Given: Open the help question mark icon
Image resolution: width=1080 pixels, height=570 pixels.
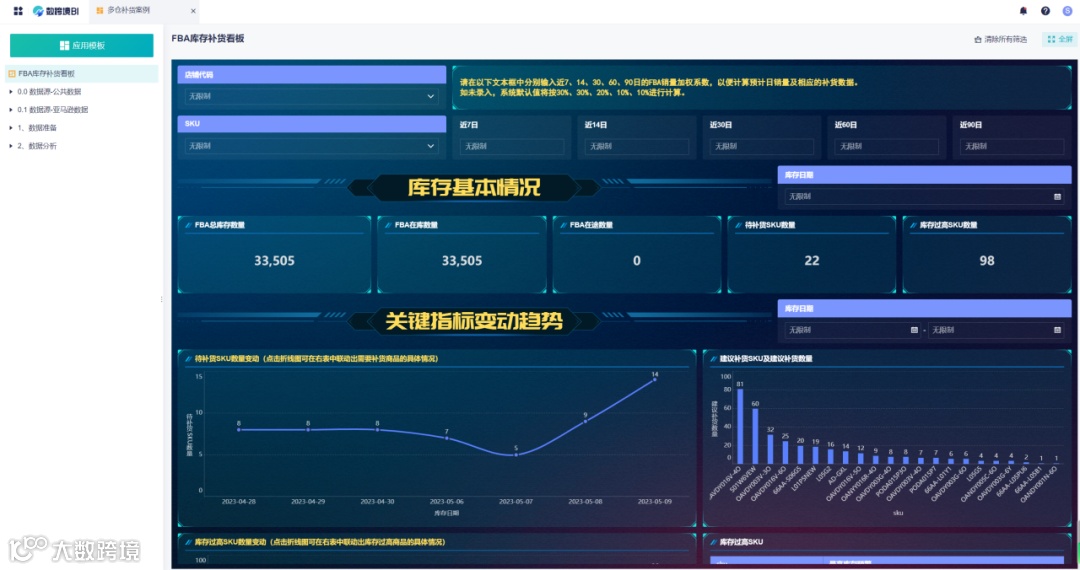Looking at the screenshot, I should [x=1046, y=10].
